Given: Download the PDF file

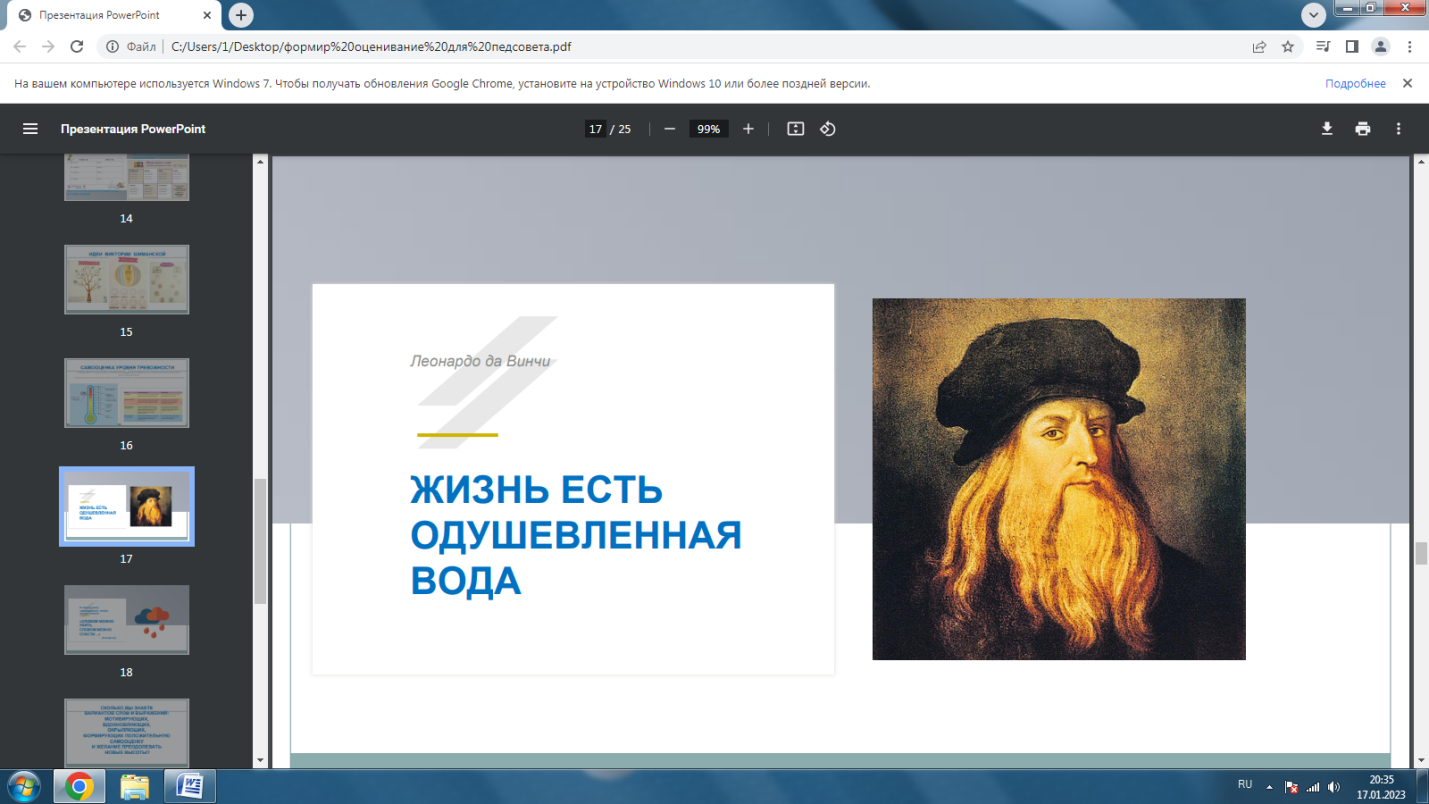Looking at the screenshot, I should tap(1327, 129).
